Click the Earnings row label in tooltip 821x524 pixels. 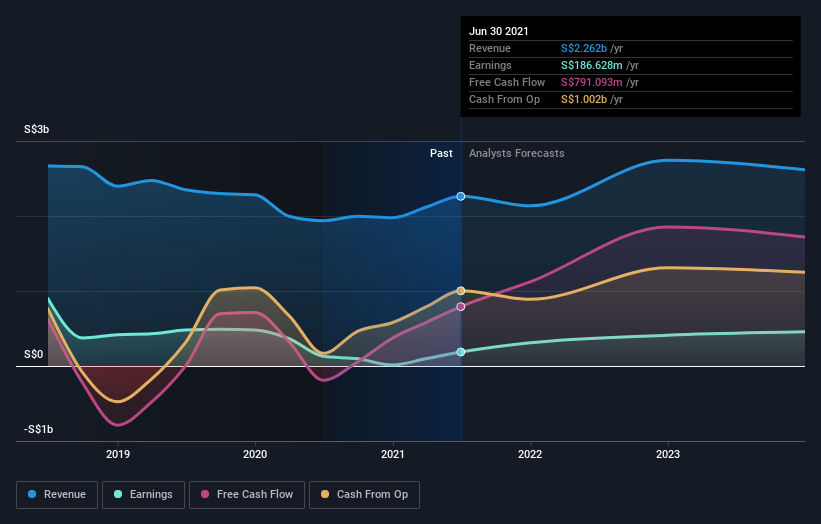(x=490, y=65)
